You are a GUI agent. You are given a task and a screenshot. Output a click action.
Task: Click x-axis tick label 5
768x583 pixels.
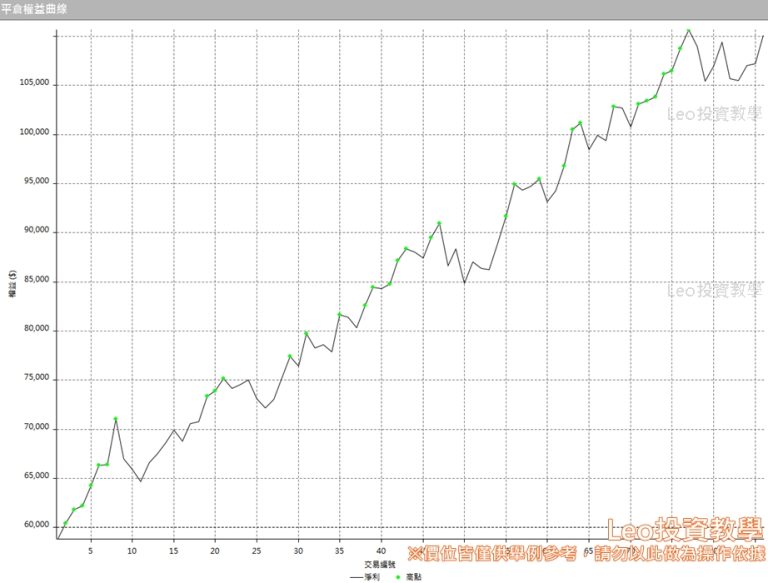coord(90,551)
